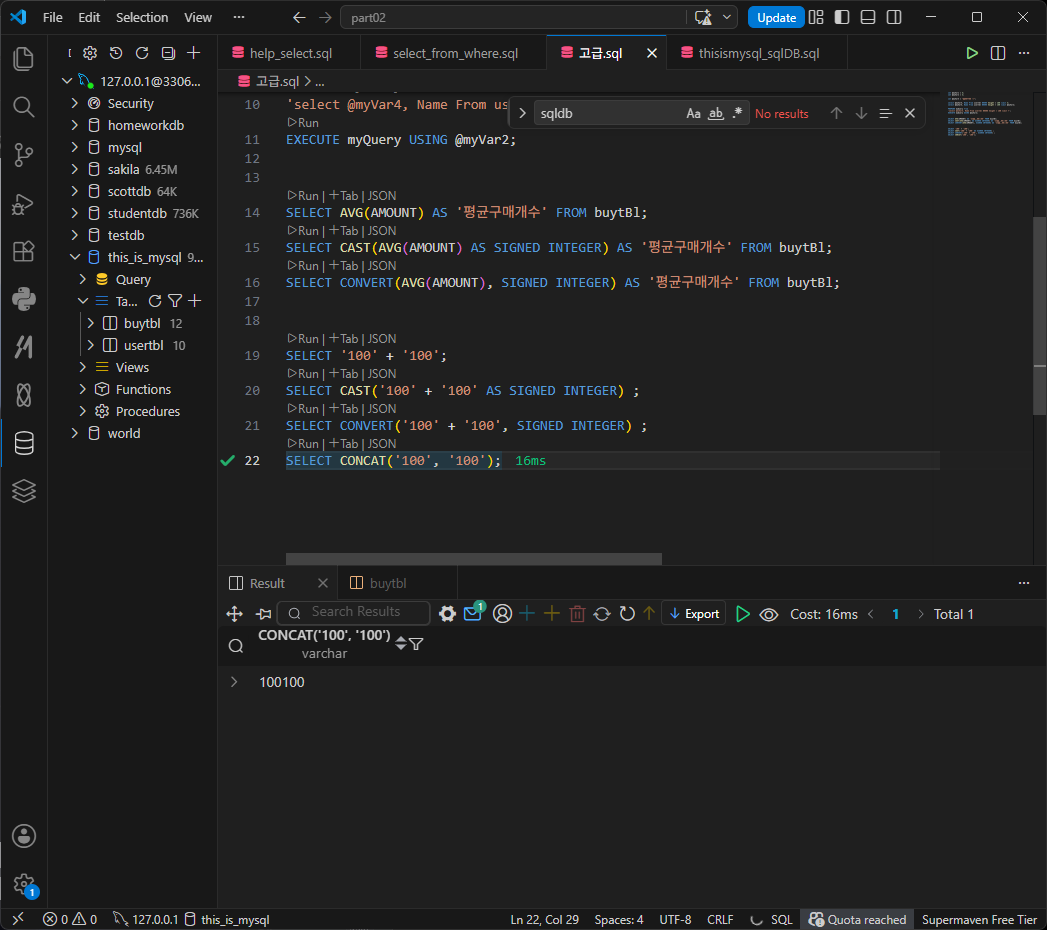Expand the sakila database
The height and width of the screenshot is (930, 1047).
75,170
